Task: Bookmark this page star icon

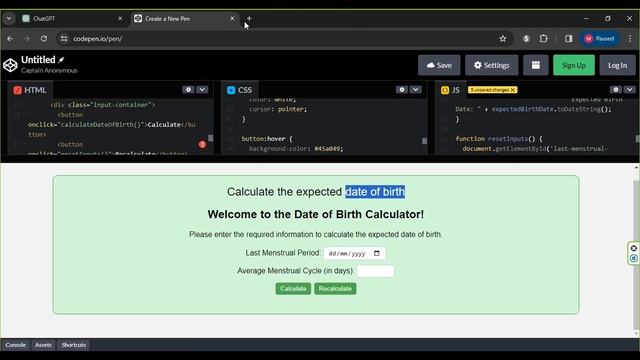Action: pyautogui.click(x=503, y=39)
